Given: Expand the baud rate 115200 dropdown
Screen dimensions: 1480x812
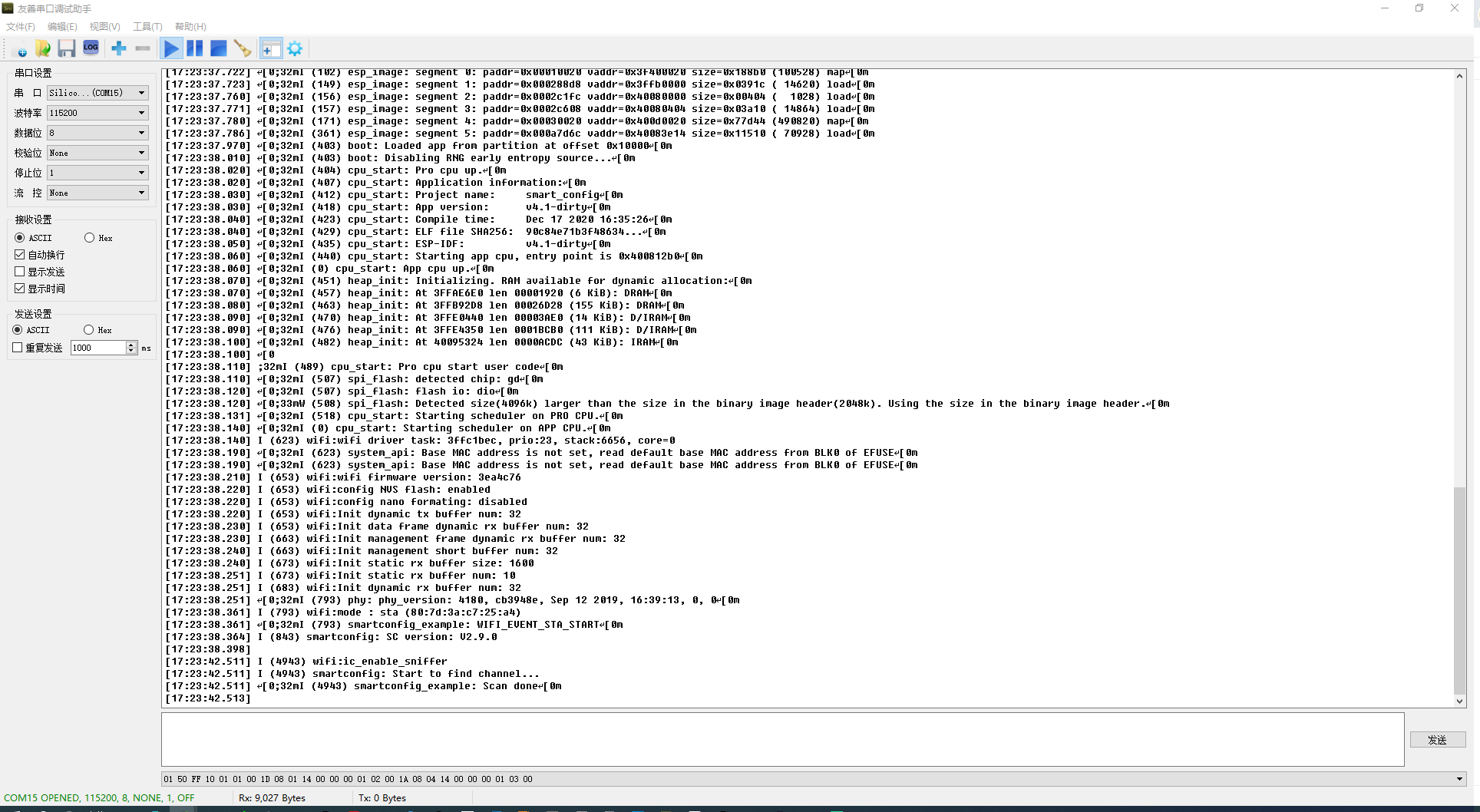Looking at the screenshot, I should pos(97,113).
